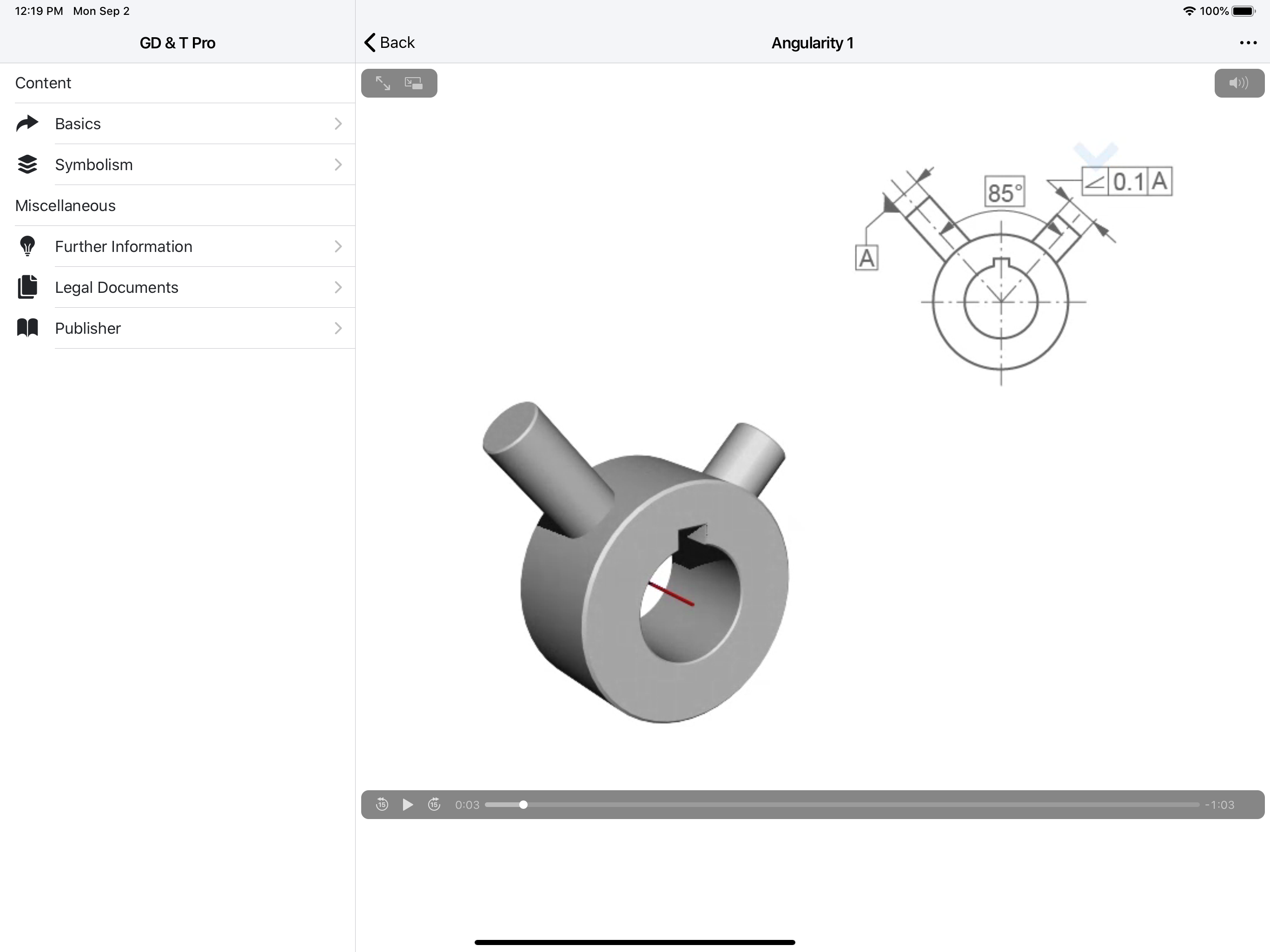Expand the Basics row chevron

pyautogui.click(x=337, y=124)
